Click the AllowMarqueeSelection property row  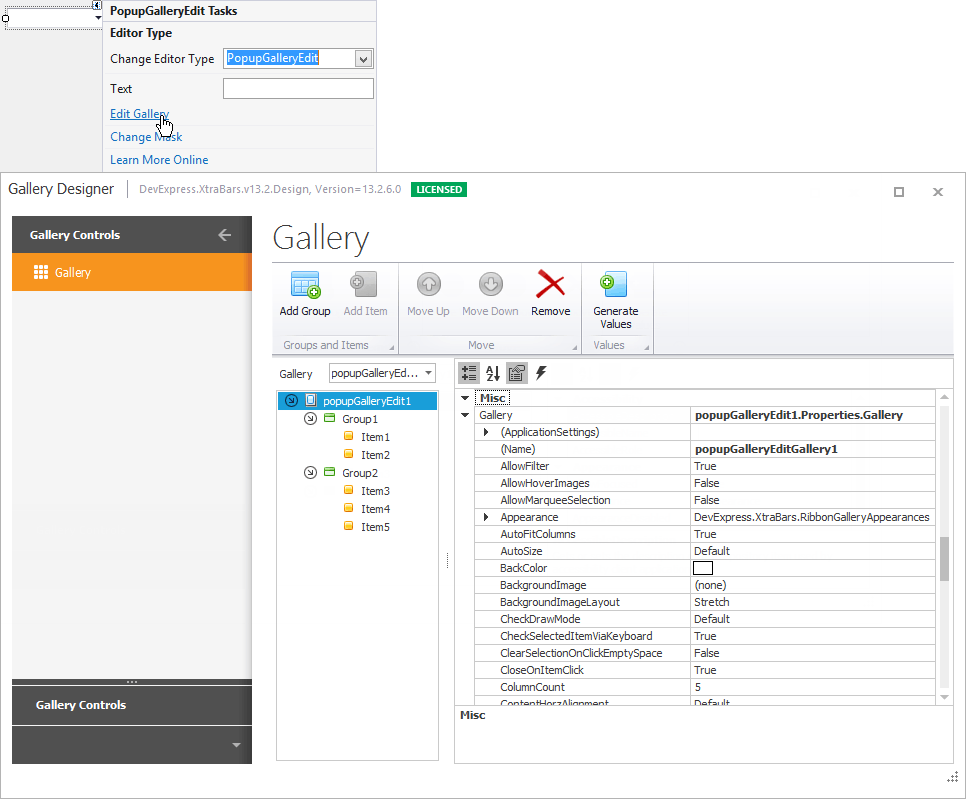pyautogui.click(x=705, y=500)
